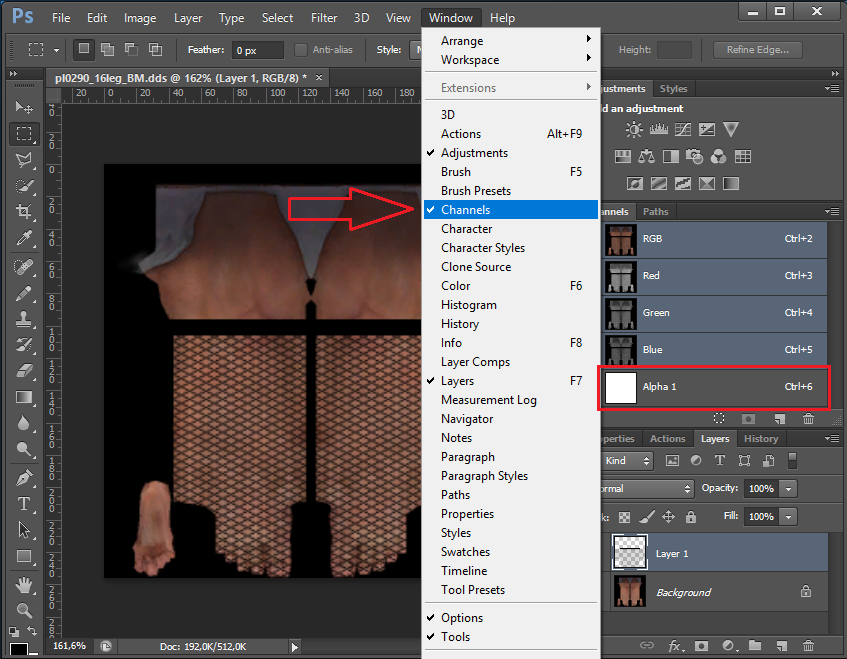The image size is (847, 659).
Task: Select the Clone Stamp tool
Action: [24, 319]
